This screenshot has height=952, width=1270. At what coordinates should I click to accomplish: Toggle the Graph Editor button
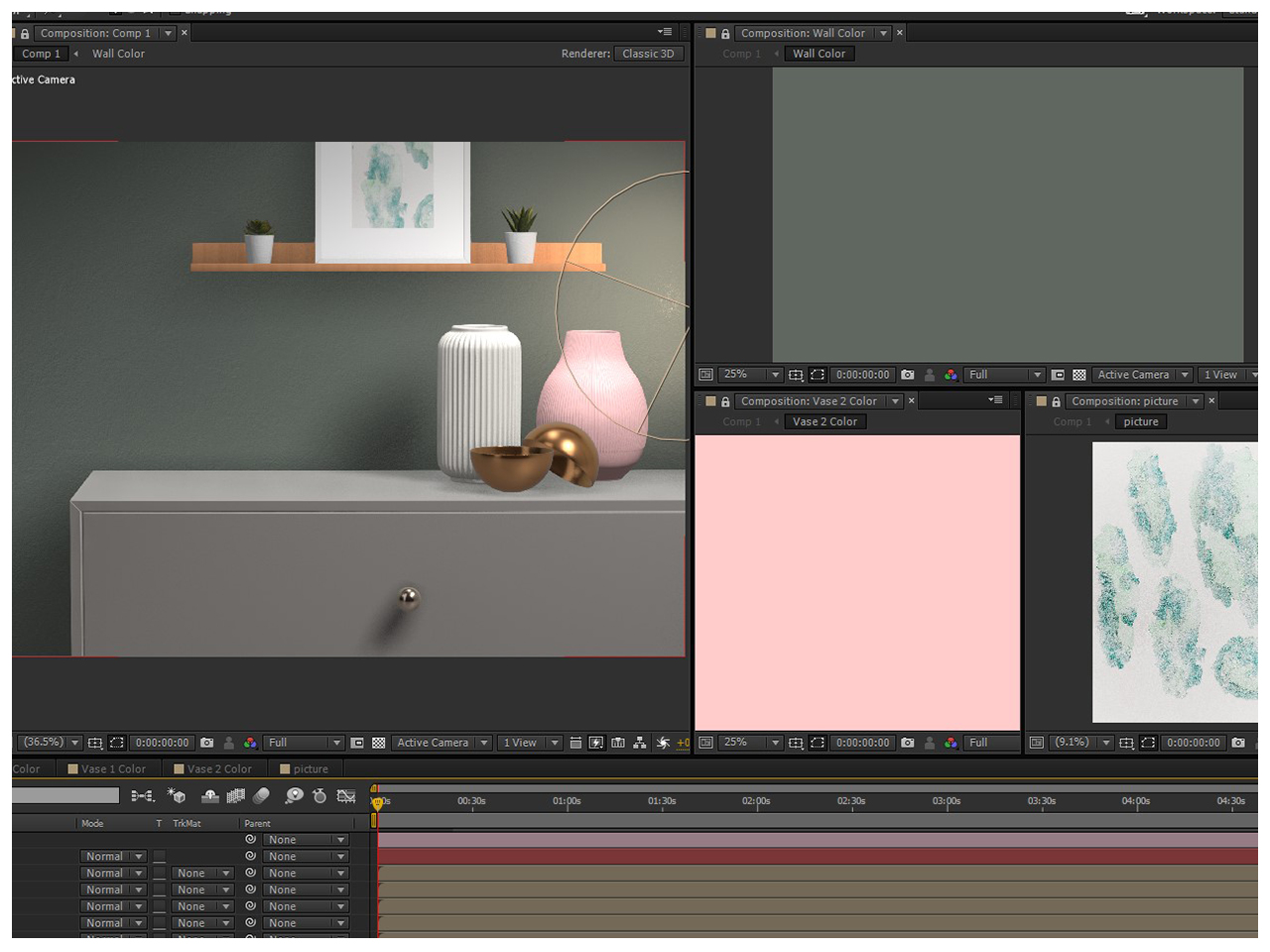(346, 795)
